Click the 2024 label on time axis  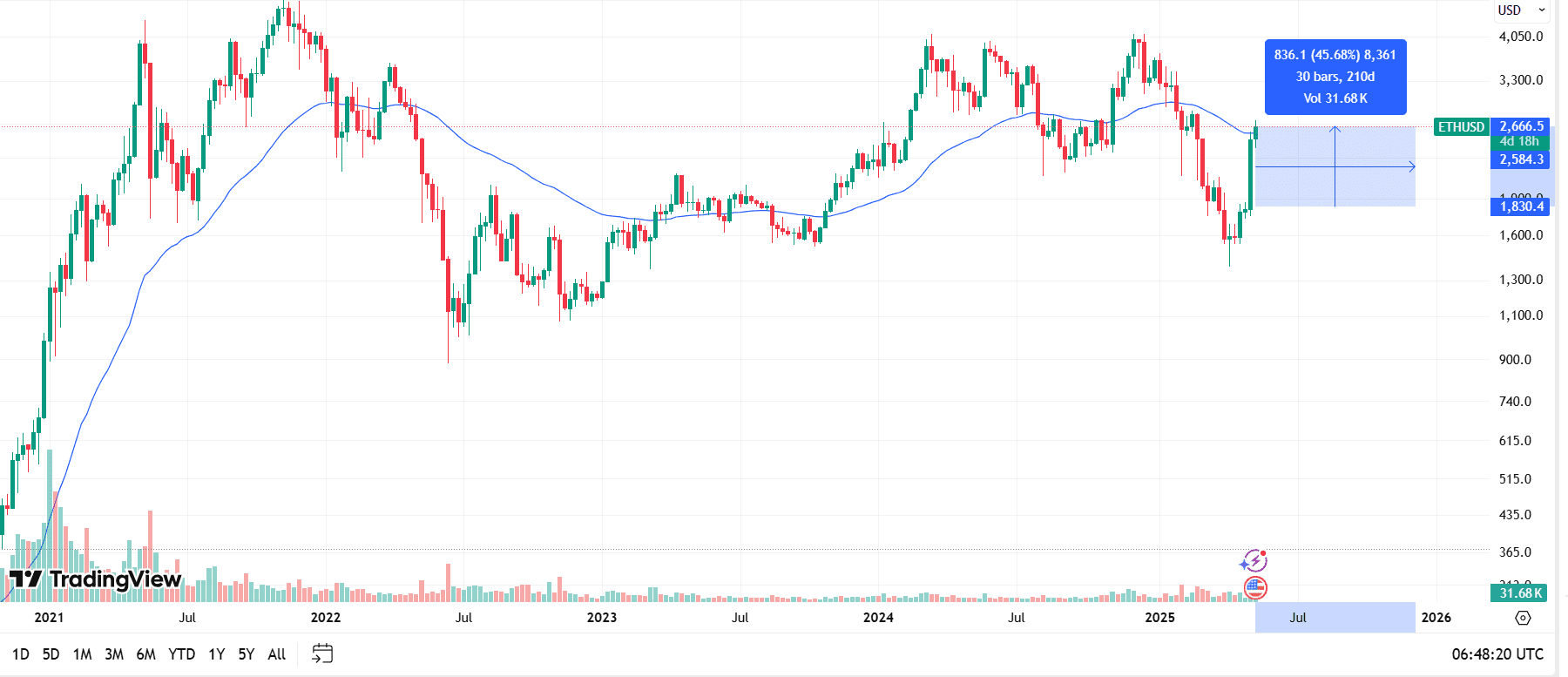click(x=878, y=618)
